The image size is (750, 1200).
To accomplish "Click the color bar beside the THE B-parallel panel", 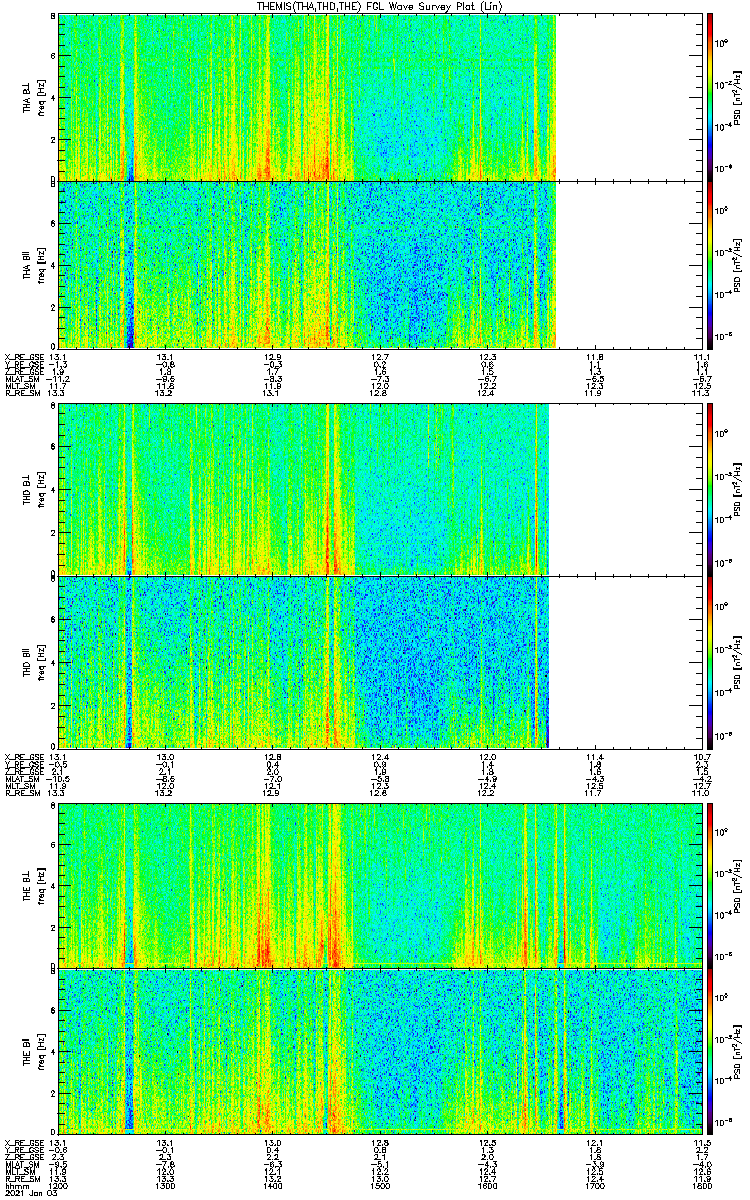I will click(709, 1052).
